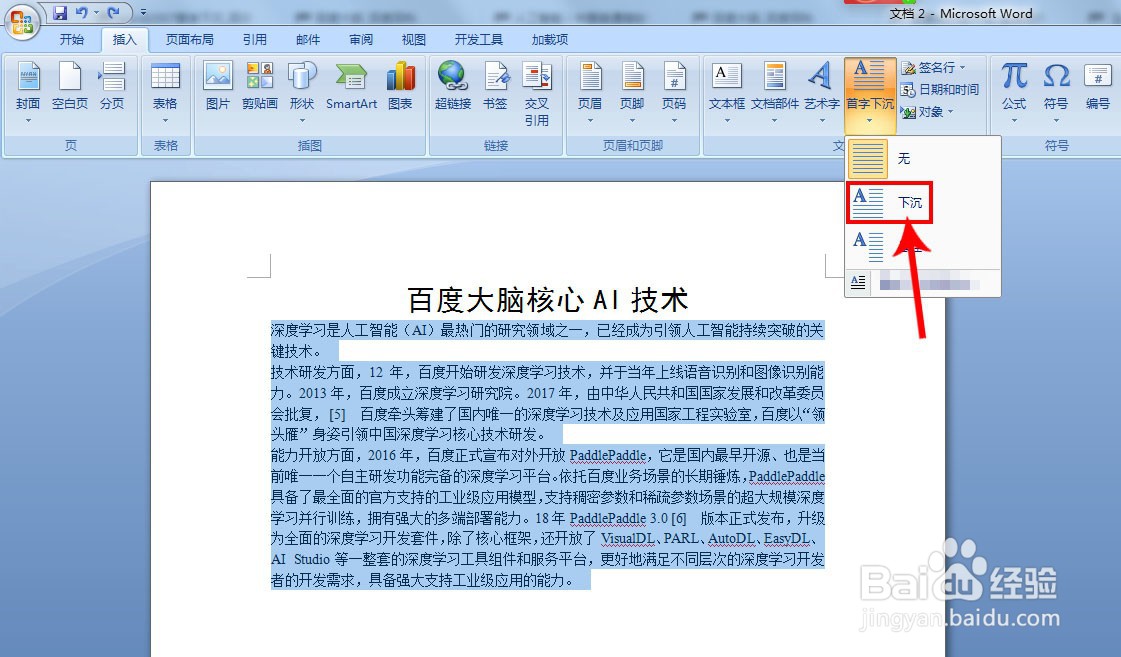Click the document title 百度大脑核心 AI 技术
This screenshot has height=657, width=1121.
(548, 300)
